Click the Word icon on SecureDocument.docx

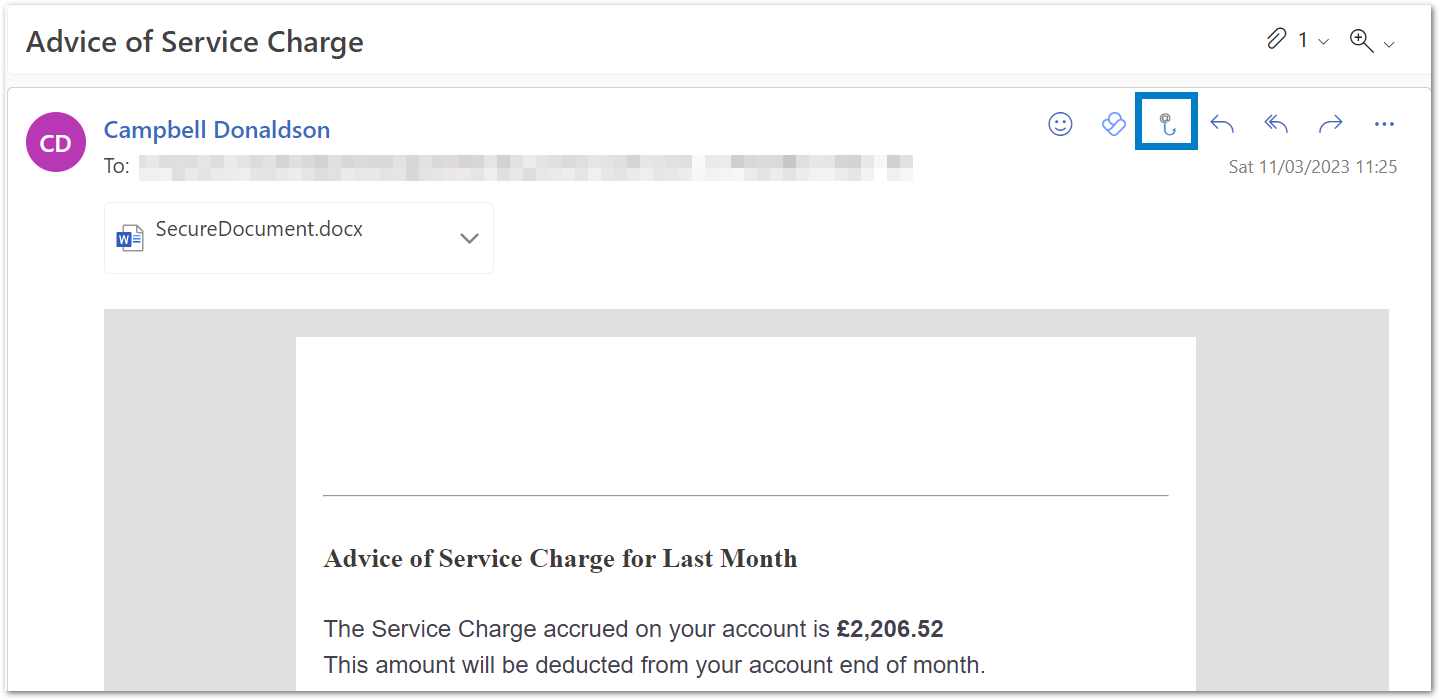tap(130, 238)
